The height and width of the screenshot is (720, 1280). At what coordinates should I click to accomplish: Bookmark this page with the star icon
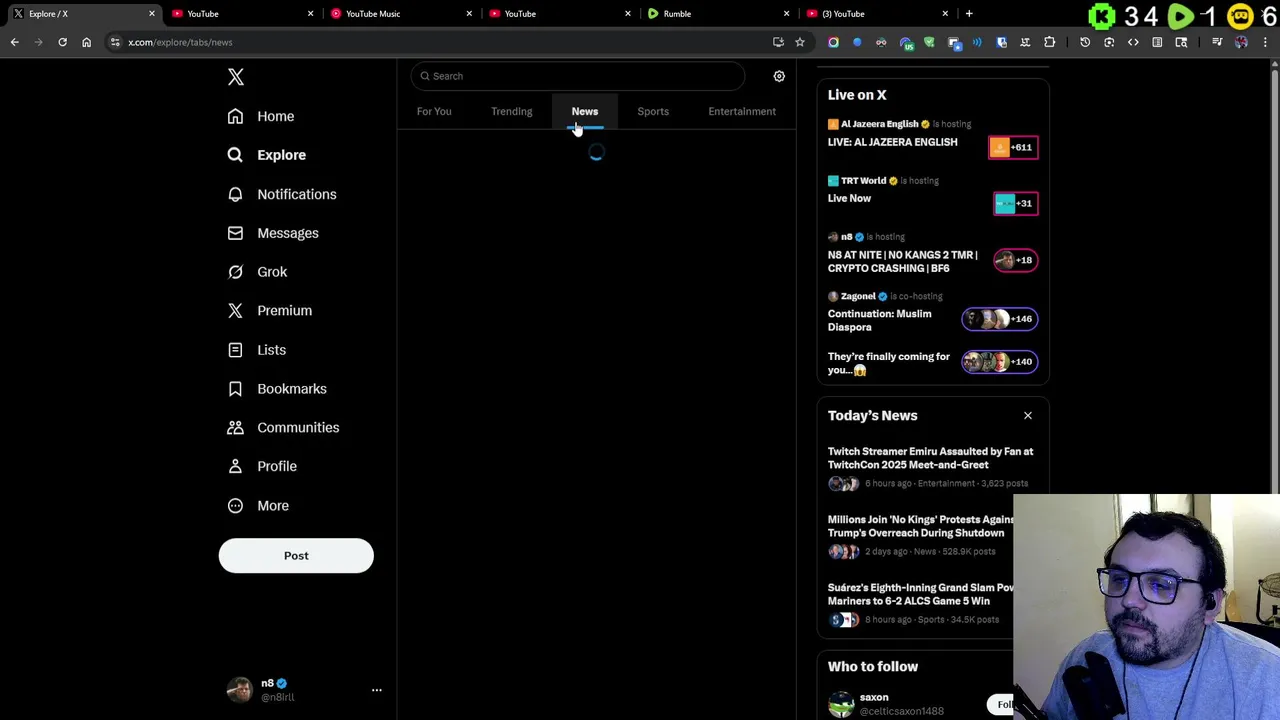800,42
